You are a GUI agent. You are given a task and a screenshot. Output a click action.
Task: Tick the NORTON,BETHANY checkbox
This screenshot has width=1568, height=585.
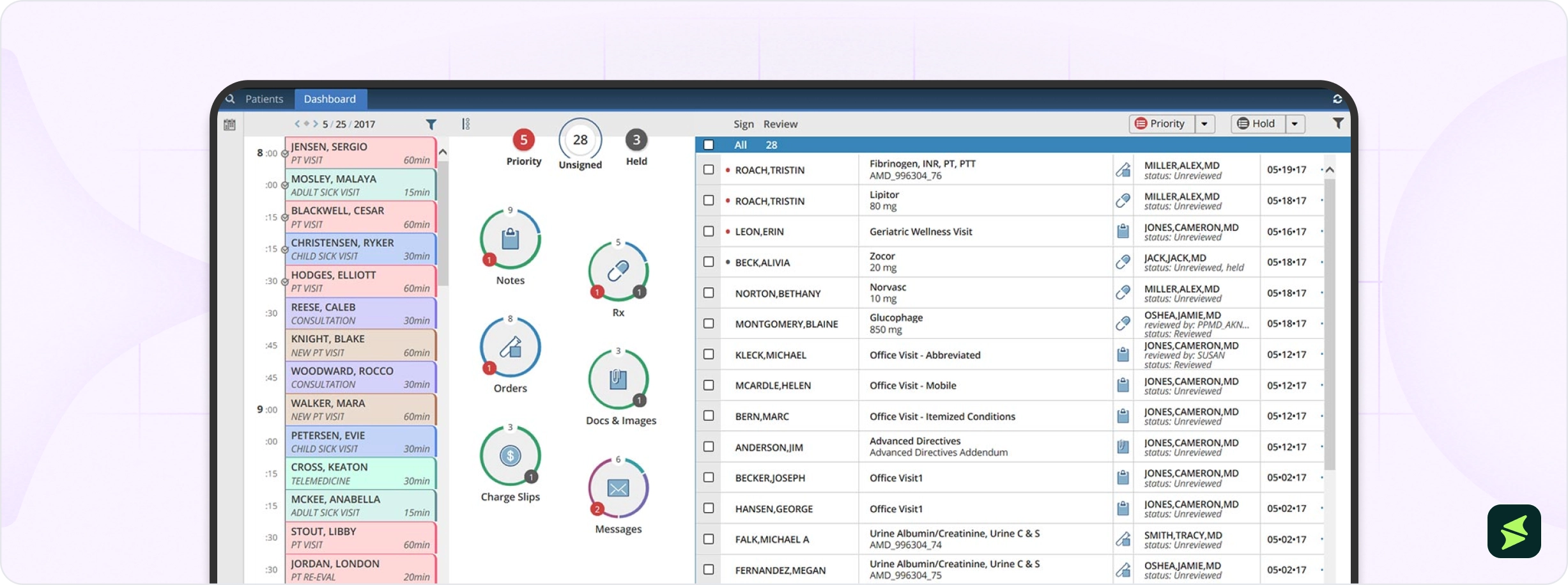coord(709,293)
